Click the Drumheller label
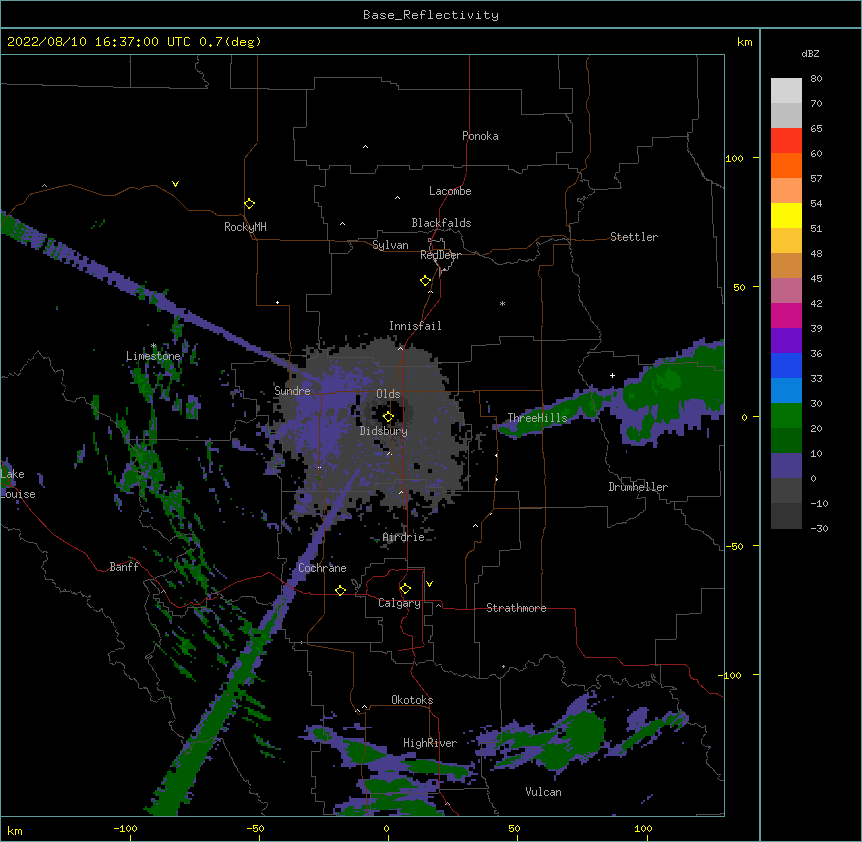862x842 pixels. (x=638, y=487)
